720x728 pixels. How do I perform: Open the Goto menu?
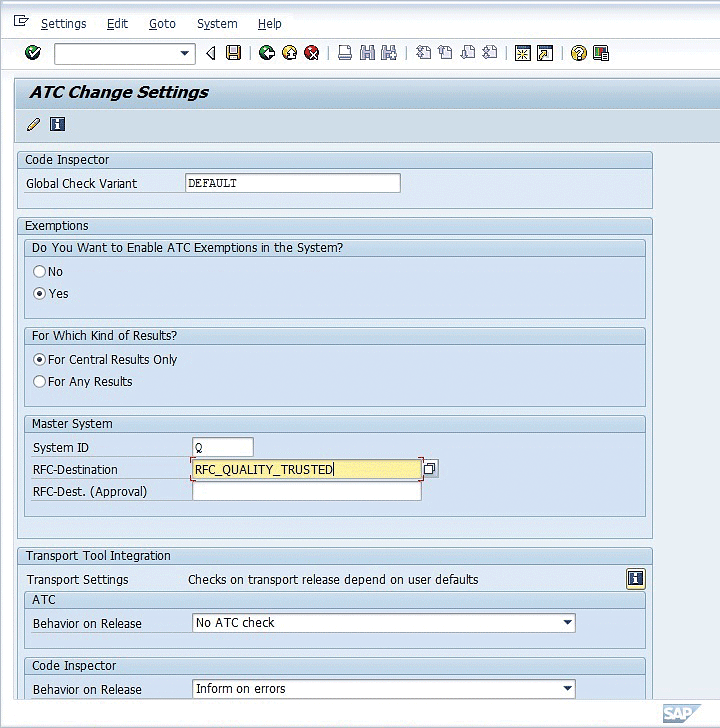coord(162,23)
